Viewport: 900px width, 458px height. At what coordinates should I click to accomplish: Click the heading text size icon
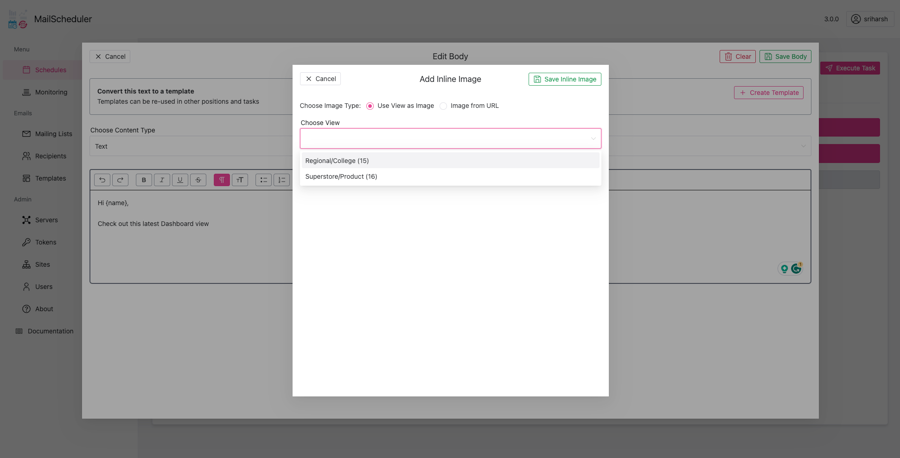point(240,180)
